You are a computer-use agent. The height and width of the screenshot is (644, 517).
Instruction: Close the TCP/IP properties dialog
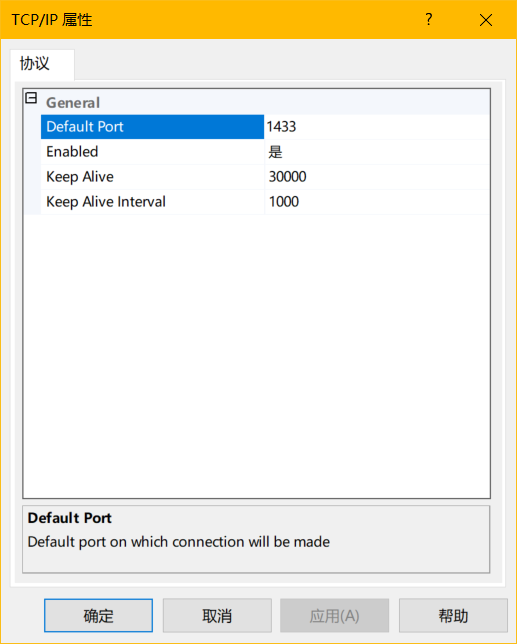click(486, 20)
